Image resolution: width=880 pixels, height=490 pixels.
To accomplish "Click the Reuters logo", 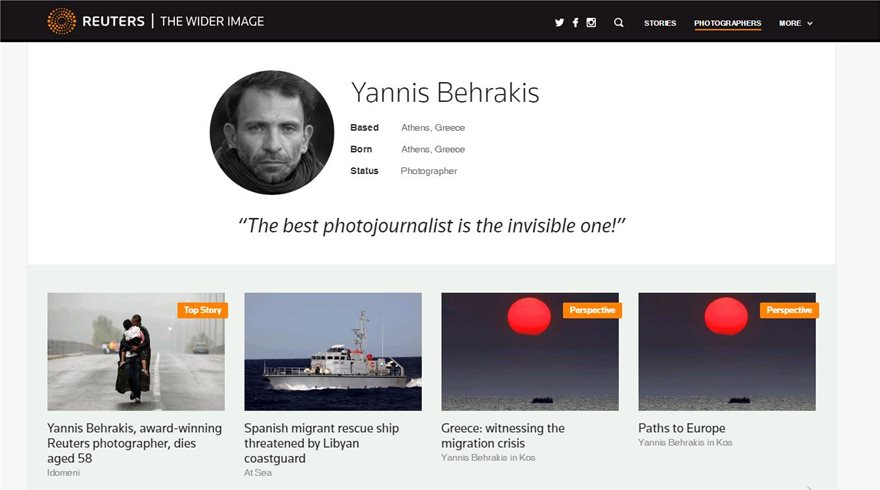I will point(96,21).
